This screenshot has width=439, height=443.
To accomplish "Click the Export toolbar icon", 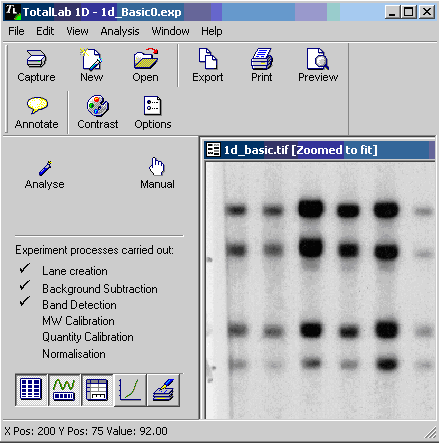I will point(208,59).
